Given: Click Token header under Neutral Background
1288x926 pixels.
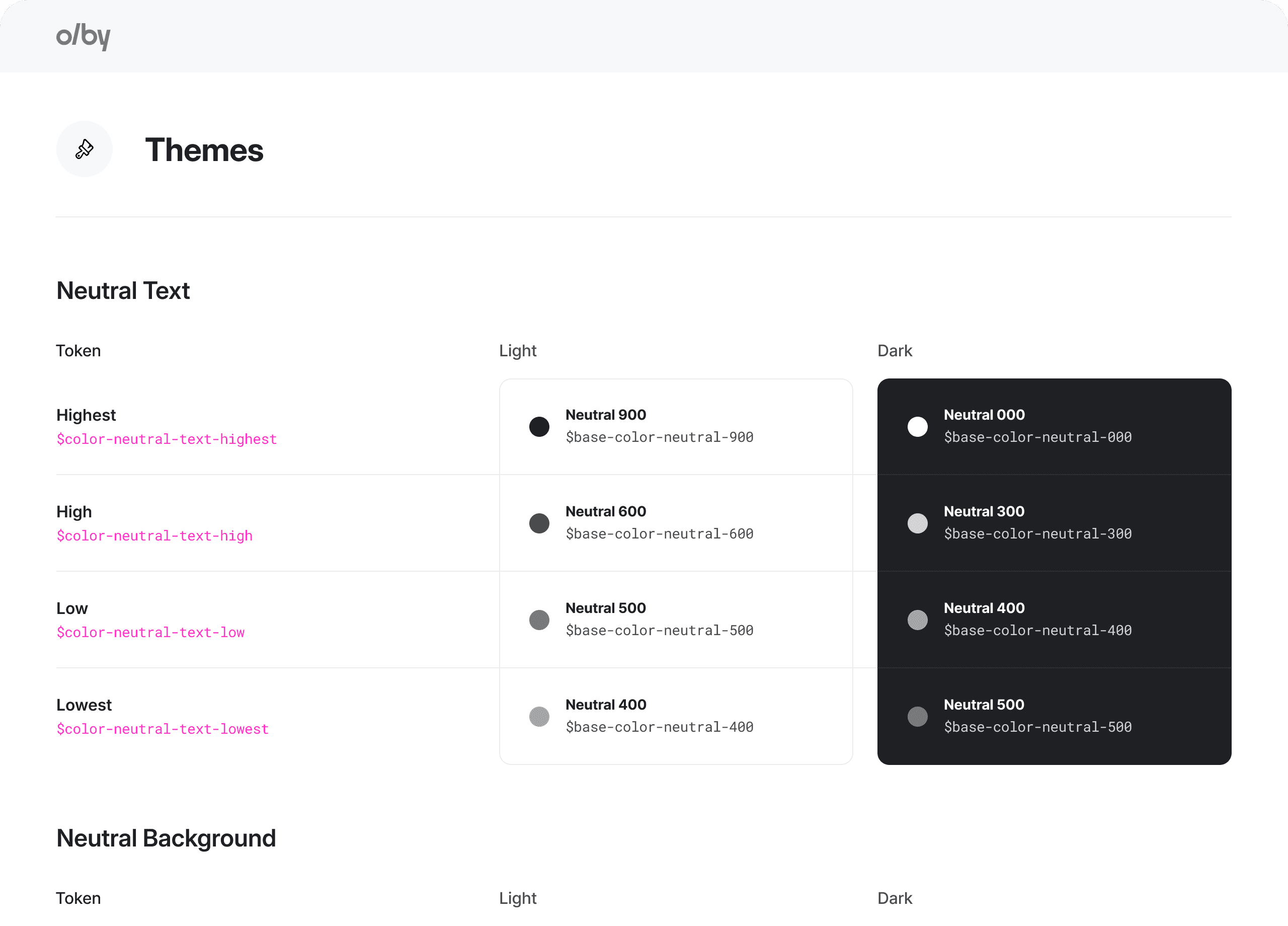Looking at the screenshot, I should (78, 899).
